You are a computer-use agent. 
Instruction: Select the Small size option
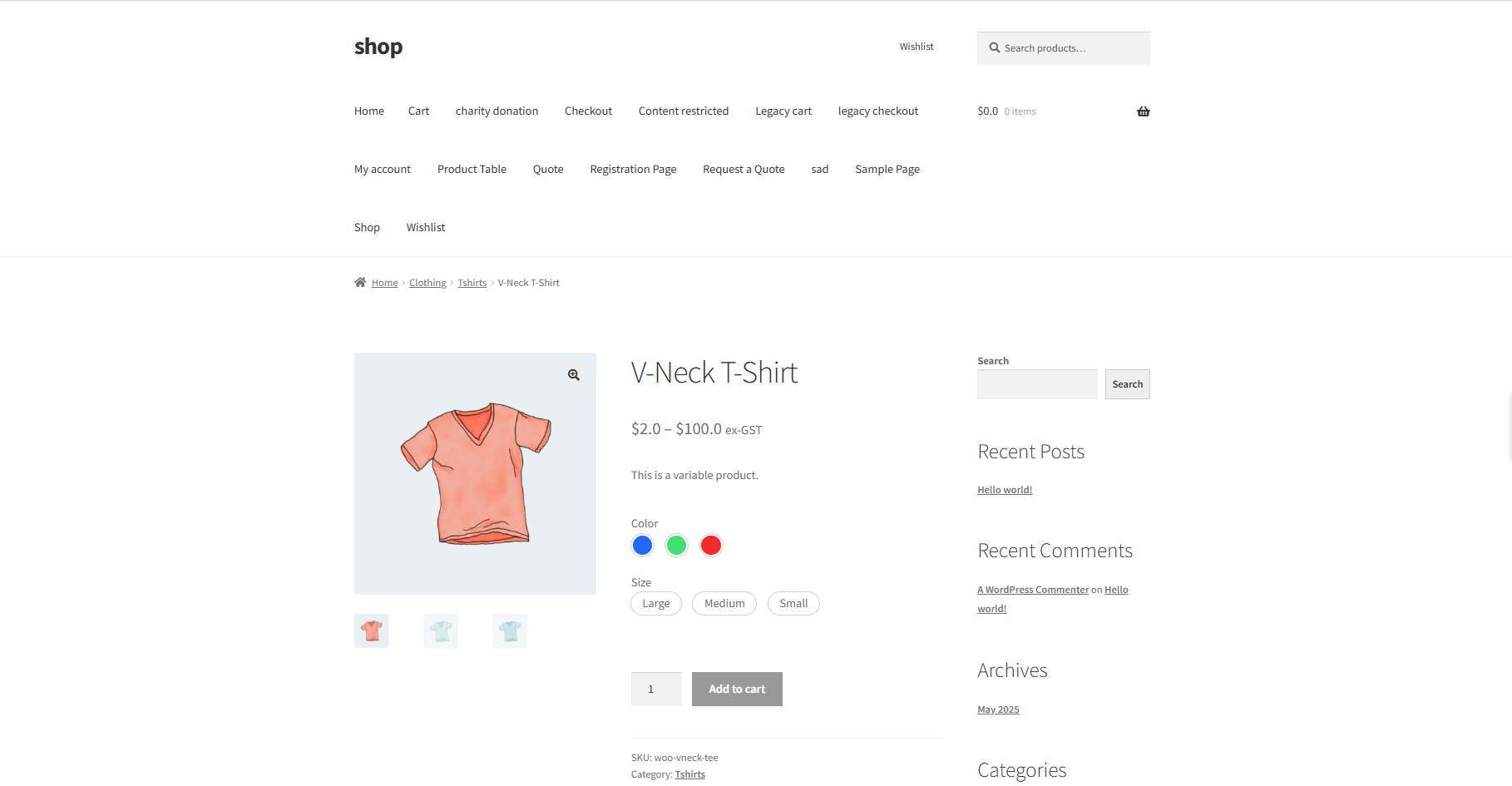click(x=793, y=604)
